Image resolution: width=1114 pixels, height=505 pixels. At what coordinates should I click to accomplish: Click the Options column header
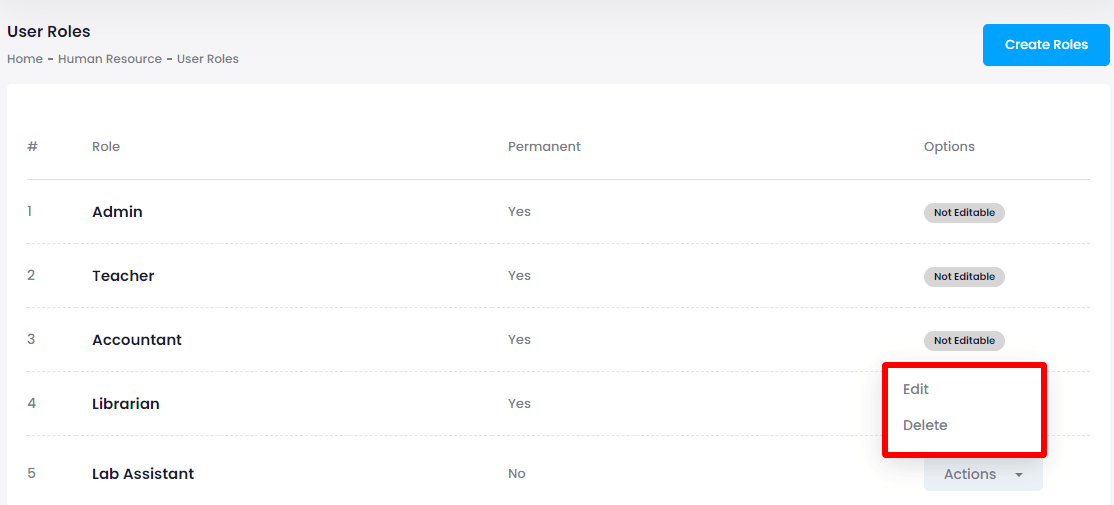(x=949, y=146)
